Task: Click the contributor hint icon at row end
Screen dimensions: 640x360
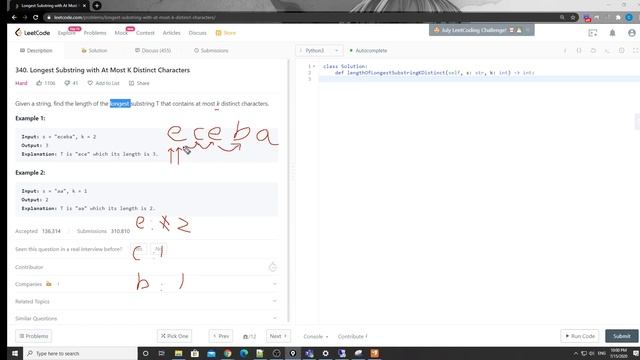Action: (273, 267)
